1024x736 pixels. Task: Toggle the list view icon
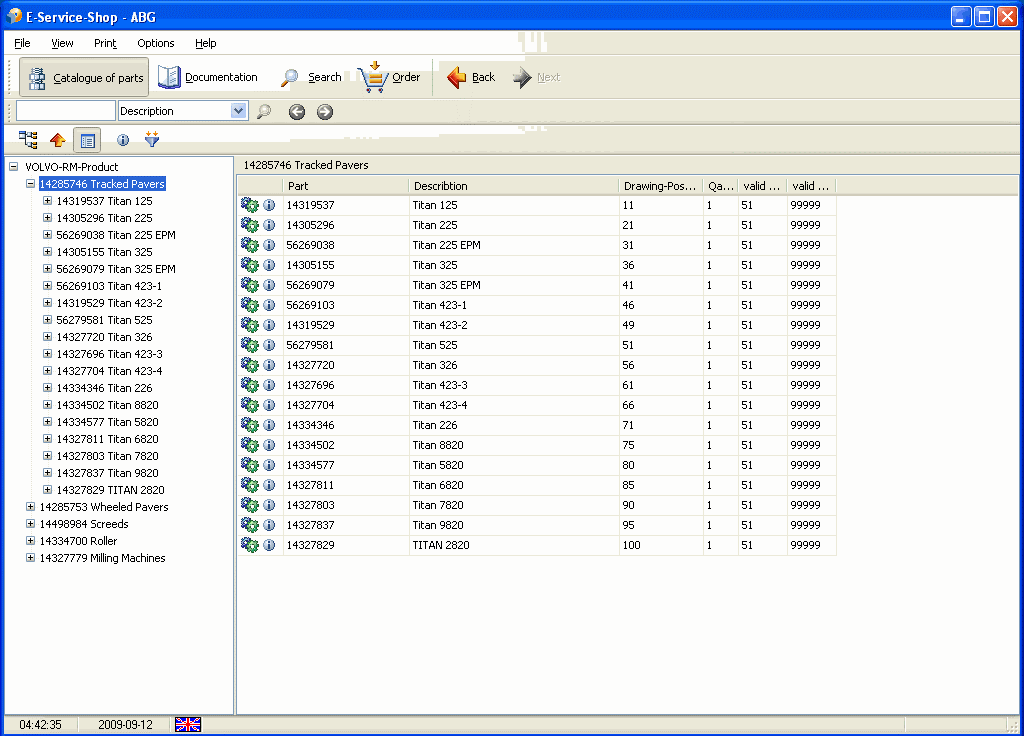pyautogui.click(x=88, y=140)
